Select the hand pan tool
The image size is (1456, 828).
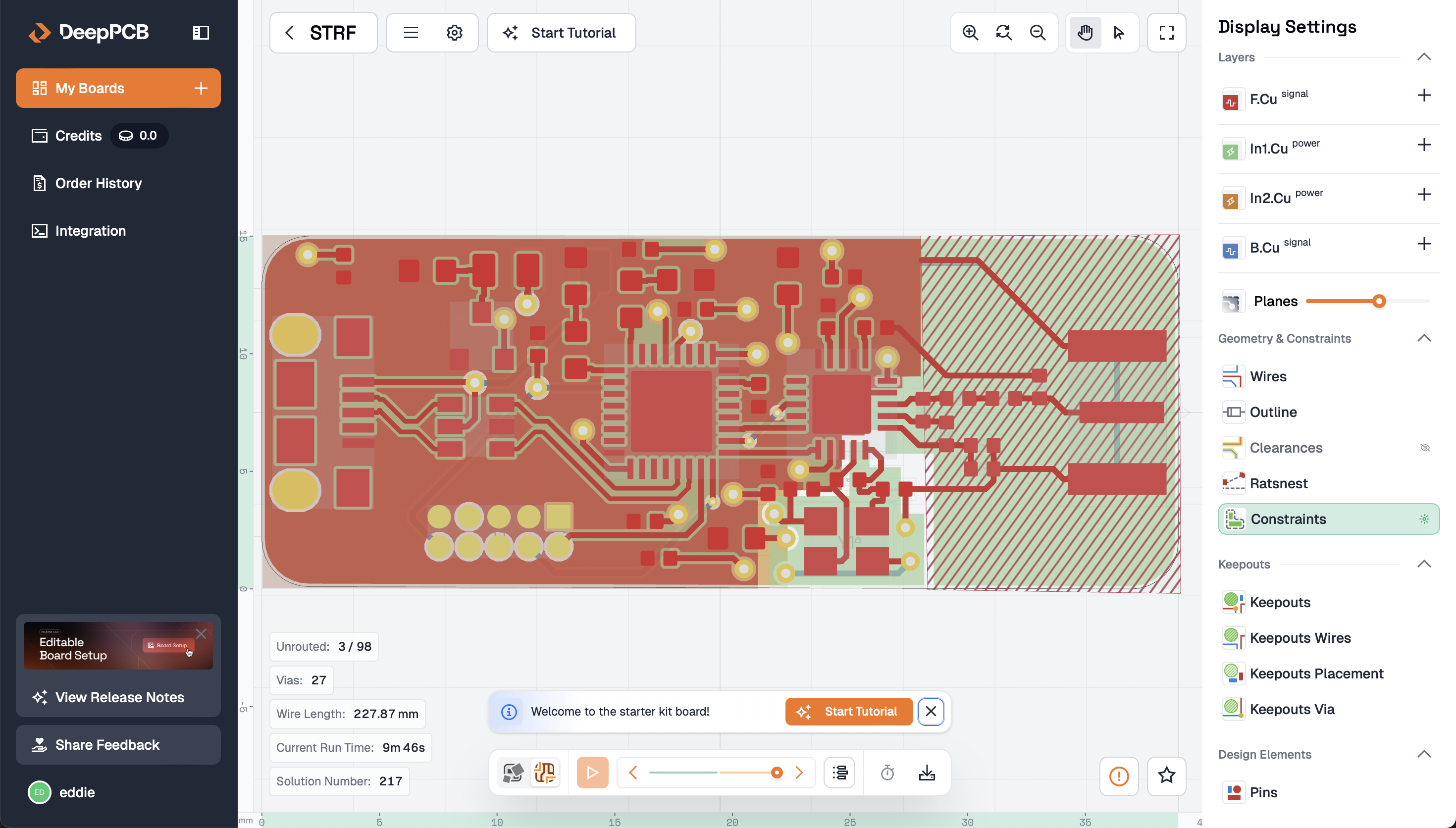pyautogui.click(x=1085, y=32)
